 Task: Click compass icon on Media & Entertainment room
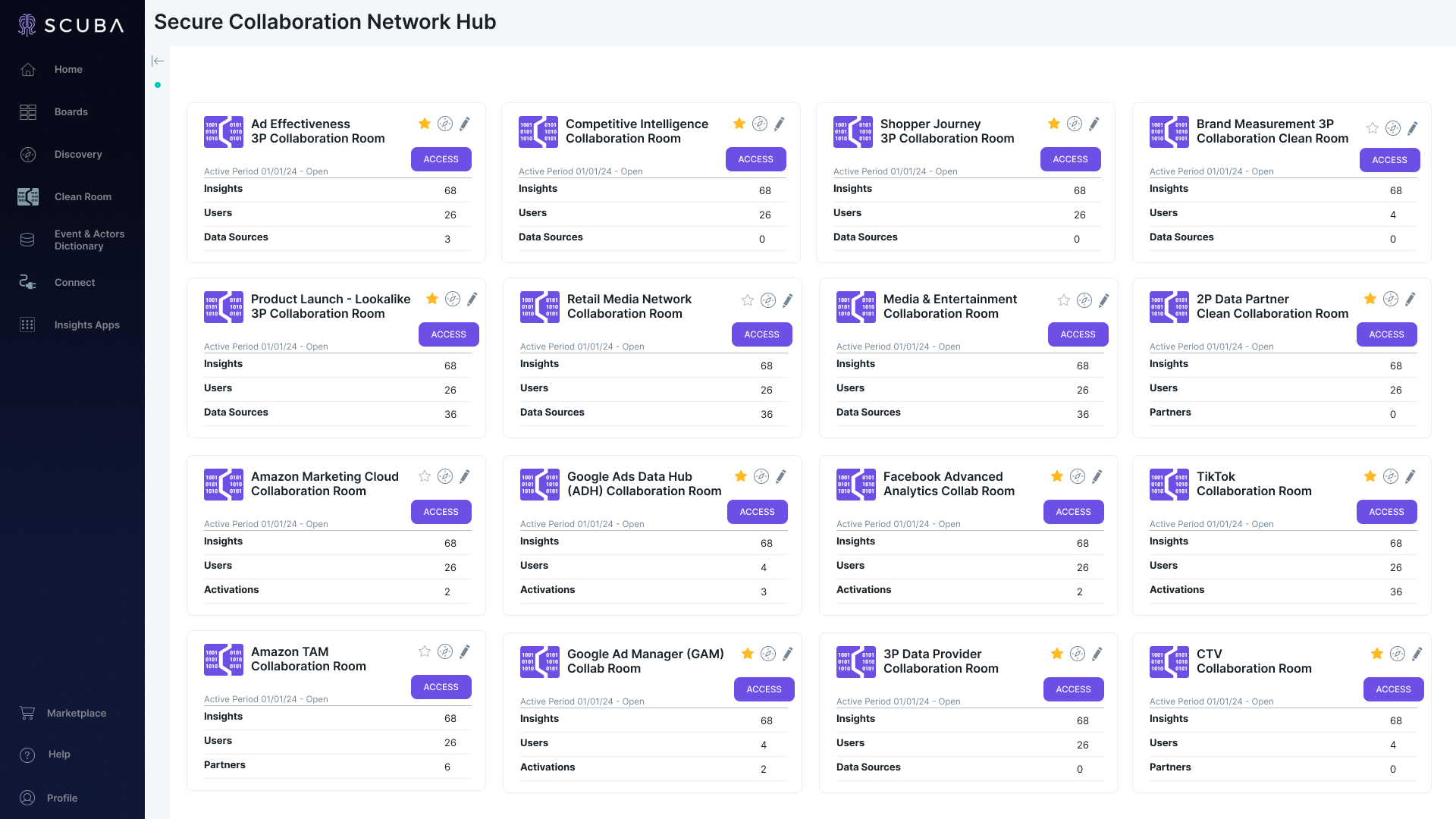1084,300
